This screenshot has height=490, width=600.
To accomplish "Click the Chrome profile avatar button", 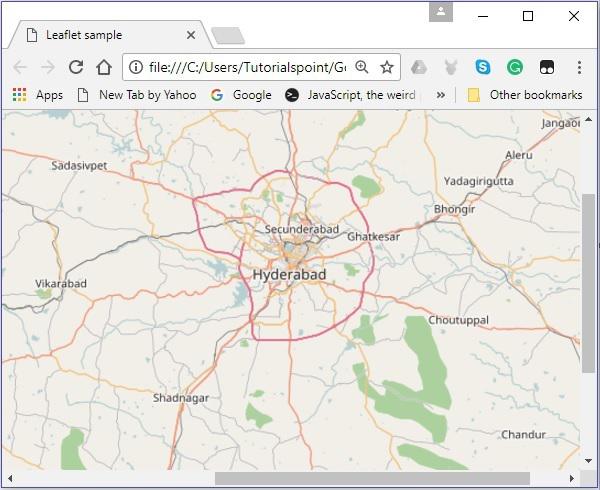I will 441,13.
